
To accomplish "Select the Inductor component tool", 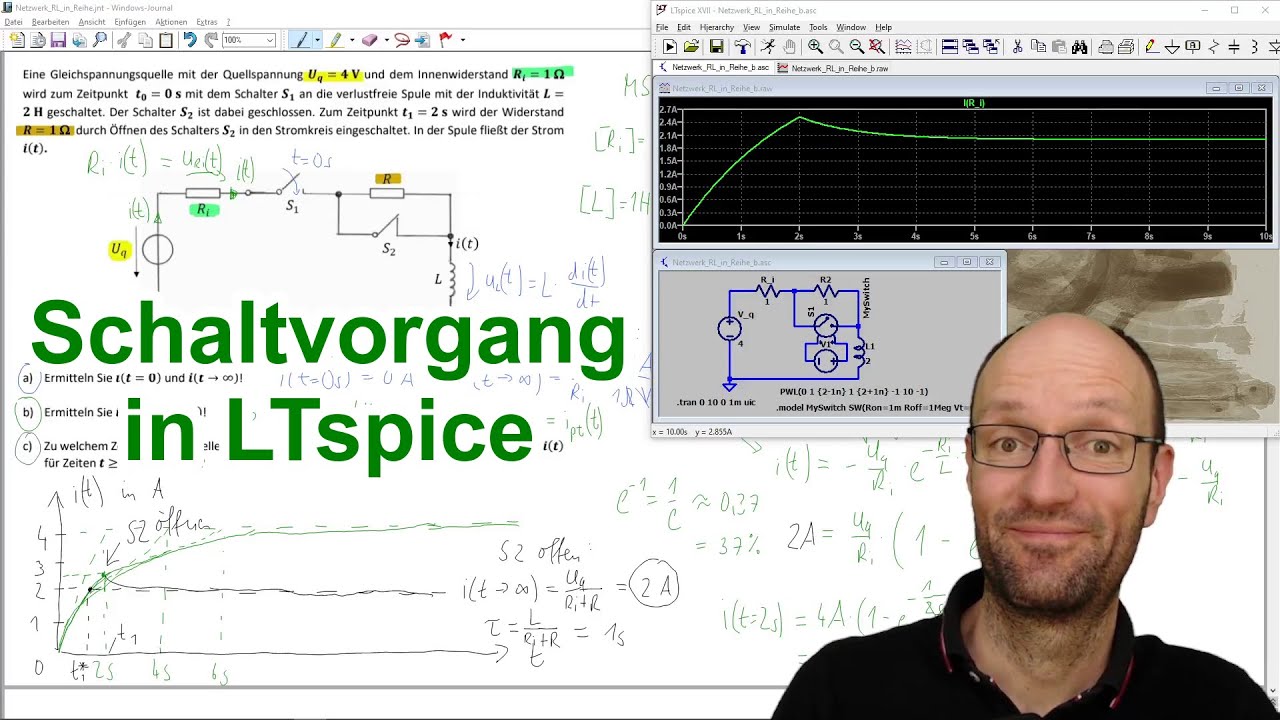I will click(x=1255, y=47).
